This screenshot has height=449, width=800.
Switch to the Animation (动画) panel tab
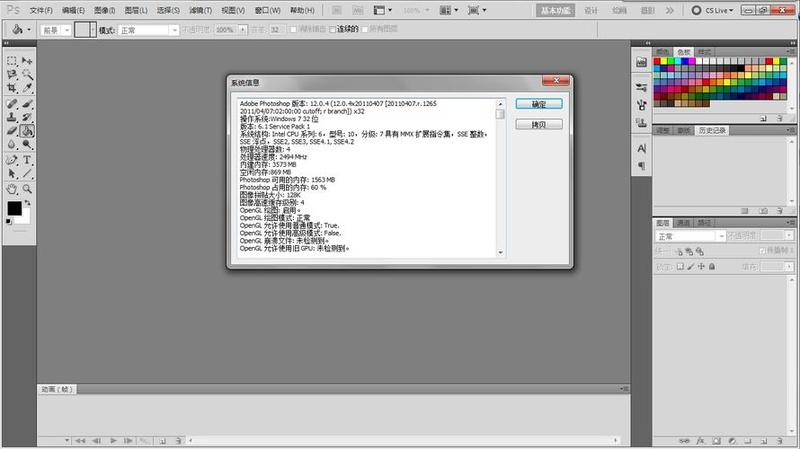[x=57, y=389]
